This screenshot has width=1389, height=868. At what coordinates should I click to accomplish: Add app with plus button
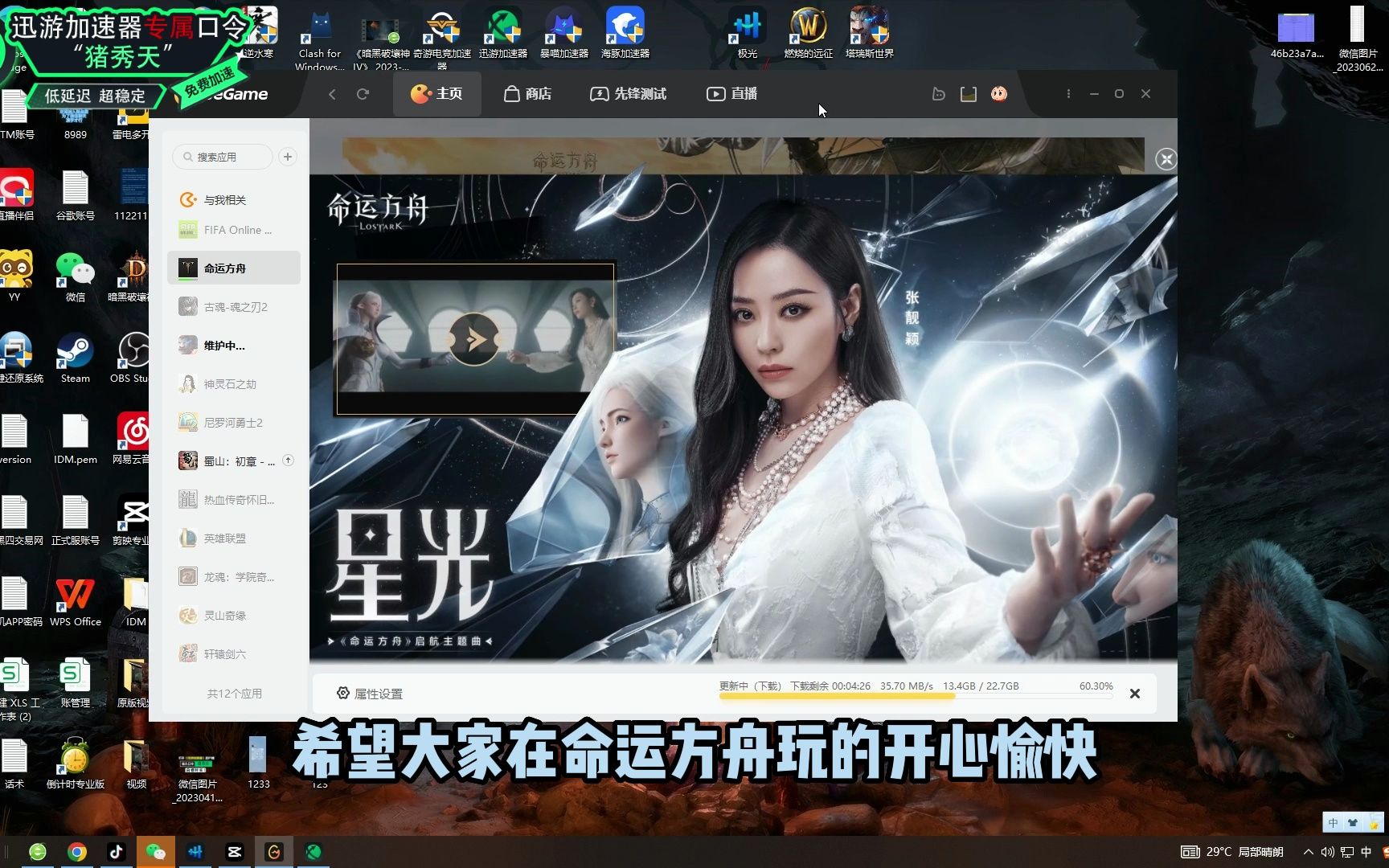288,157
